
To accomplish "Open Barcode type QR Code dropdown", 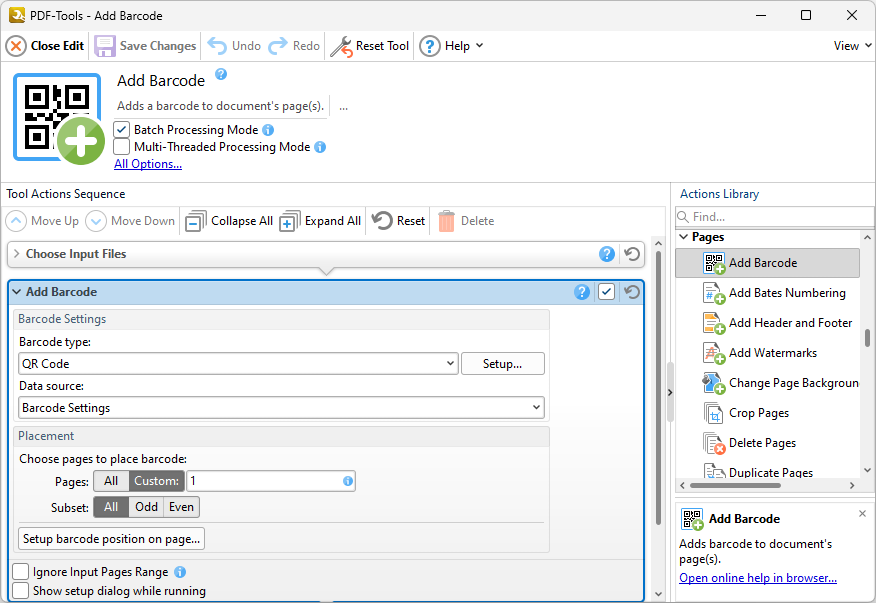I will [238, 364].
